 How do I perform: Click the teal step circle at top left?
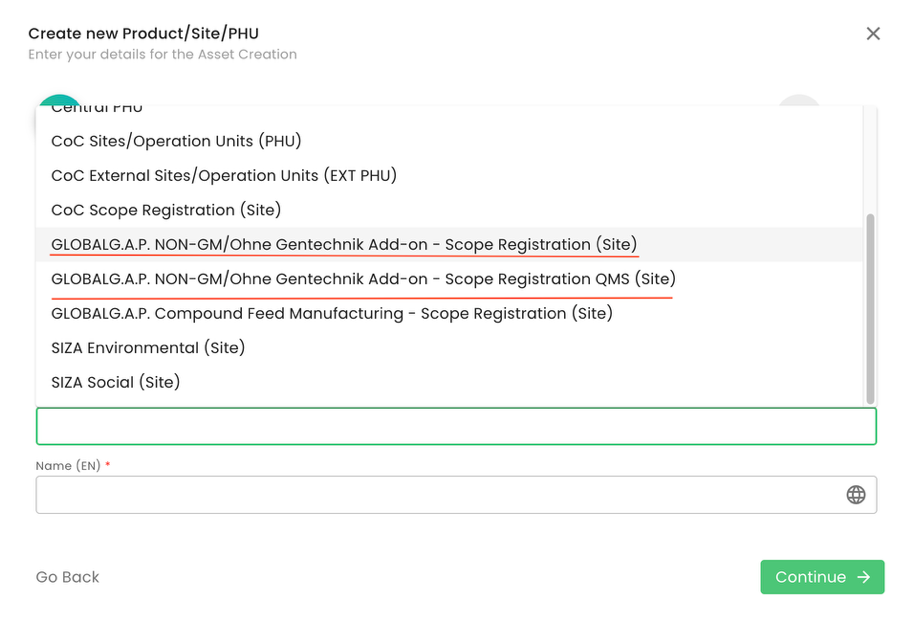(59, 100)
